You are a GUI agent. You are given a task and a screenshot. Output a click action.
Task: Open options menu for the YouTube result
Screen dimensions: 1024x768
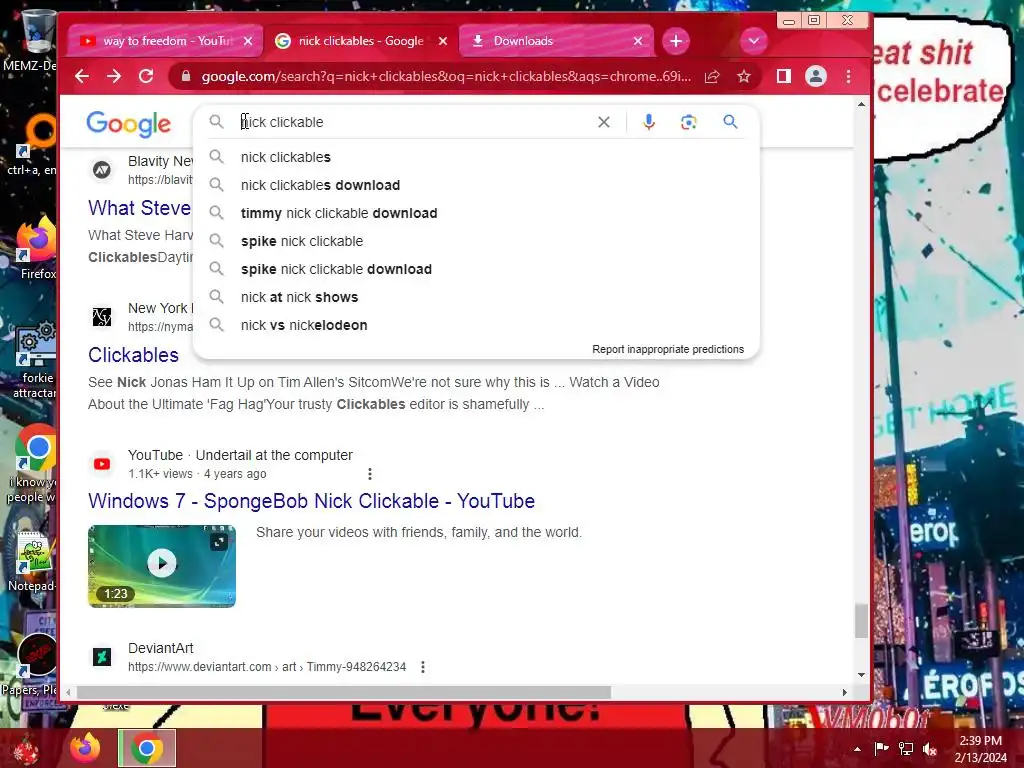click(370, 474)
